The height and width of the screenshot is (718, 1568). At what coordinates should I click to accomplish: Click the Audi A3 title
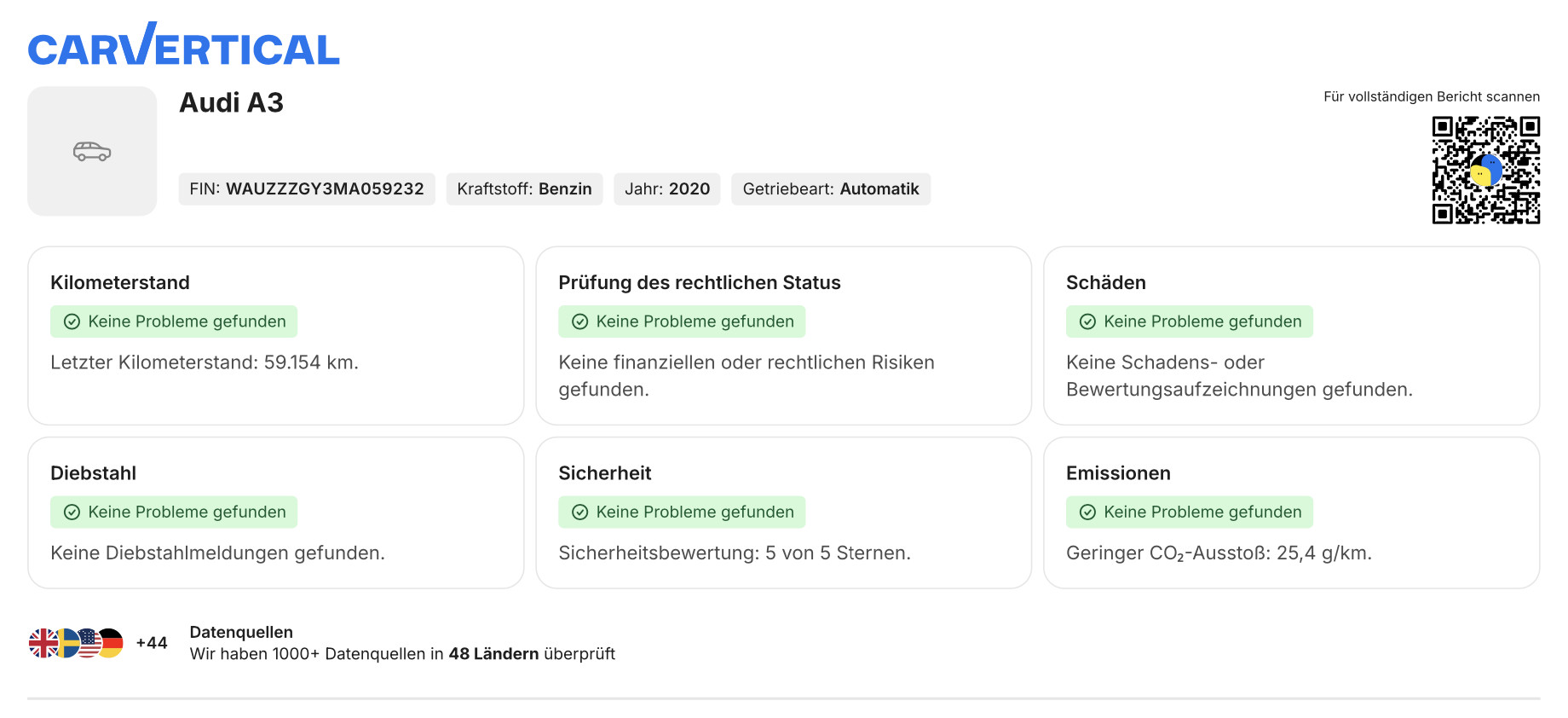tap(231, 102)
